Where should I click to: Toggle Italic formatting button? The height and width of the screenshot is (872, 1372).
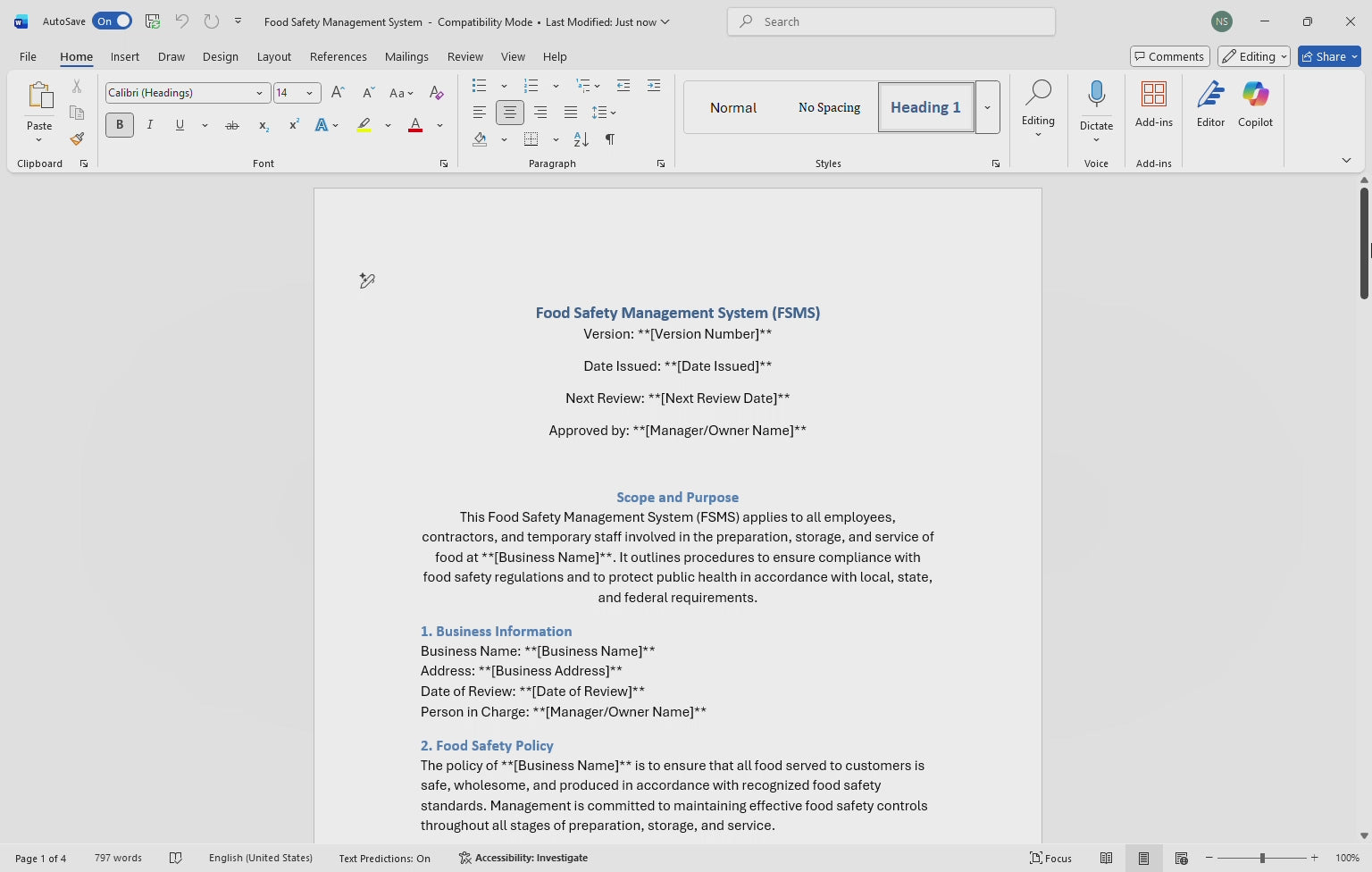150,125
